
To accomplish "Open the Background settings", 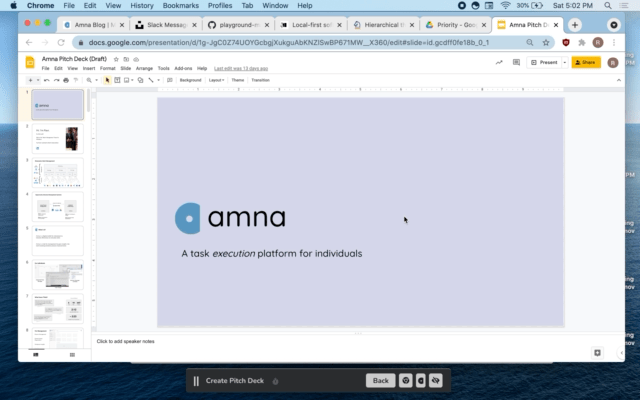I will point(191,80).
